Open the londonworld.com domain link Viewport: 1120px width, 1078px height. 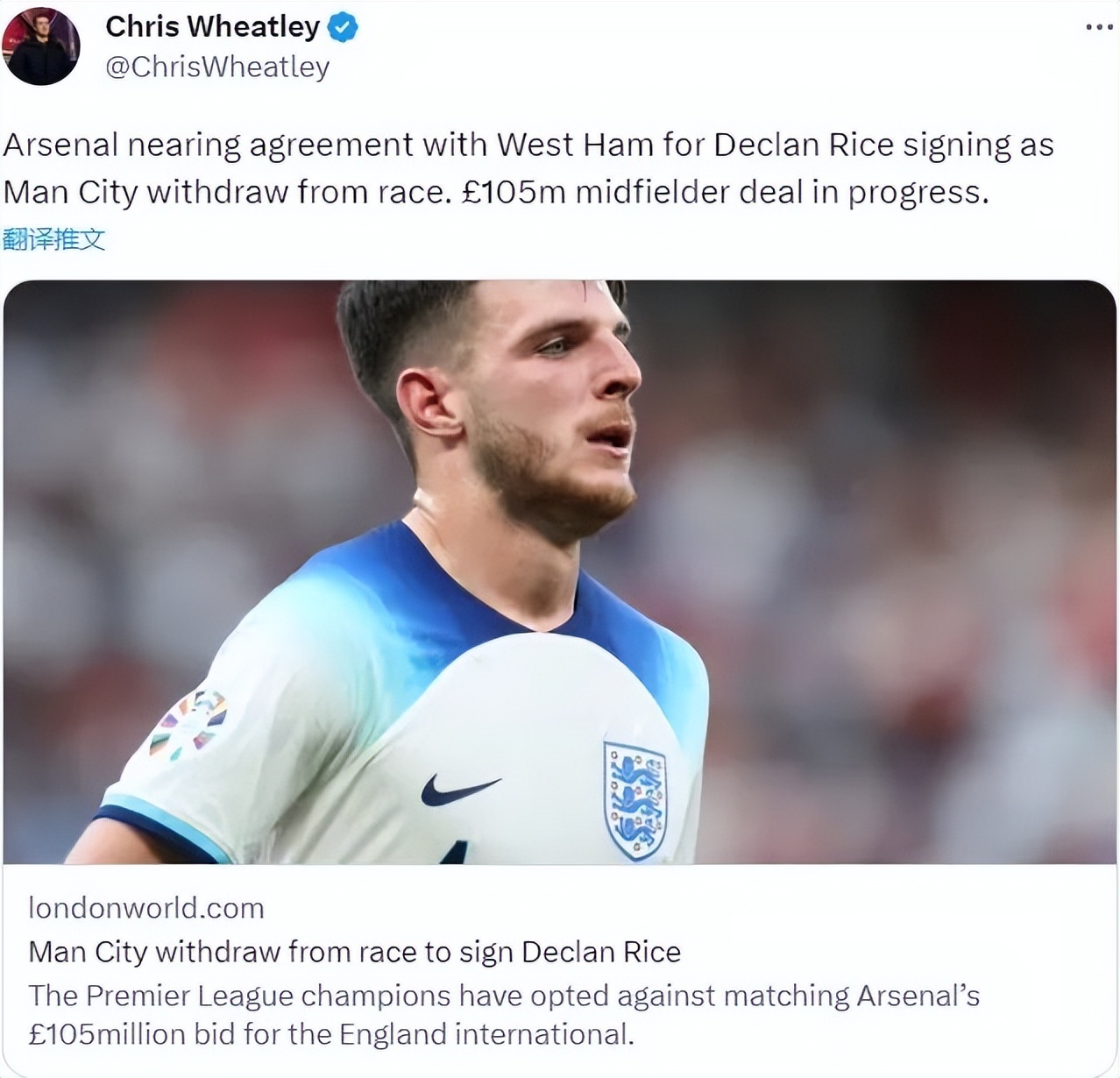[x=146, y=908]
